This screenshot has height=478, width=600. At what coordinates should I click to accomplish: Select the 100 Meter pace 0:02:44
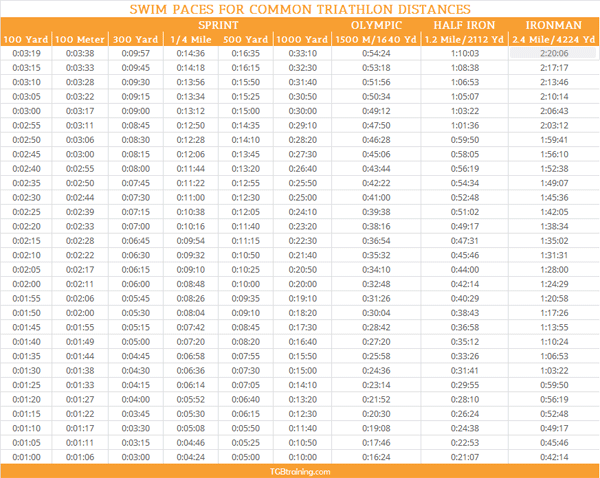80,197
